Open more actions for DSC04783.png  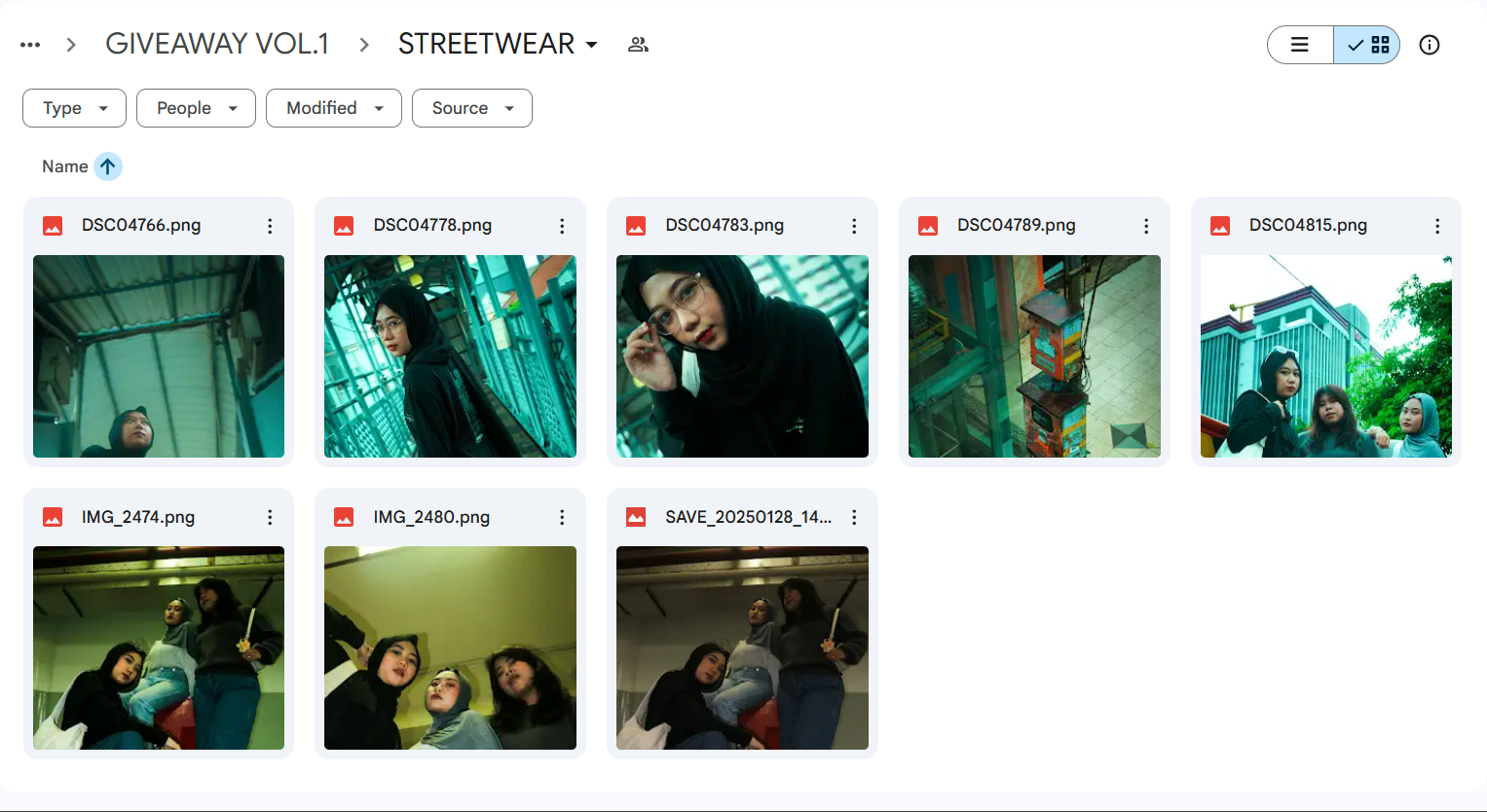(854, 226)
